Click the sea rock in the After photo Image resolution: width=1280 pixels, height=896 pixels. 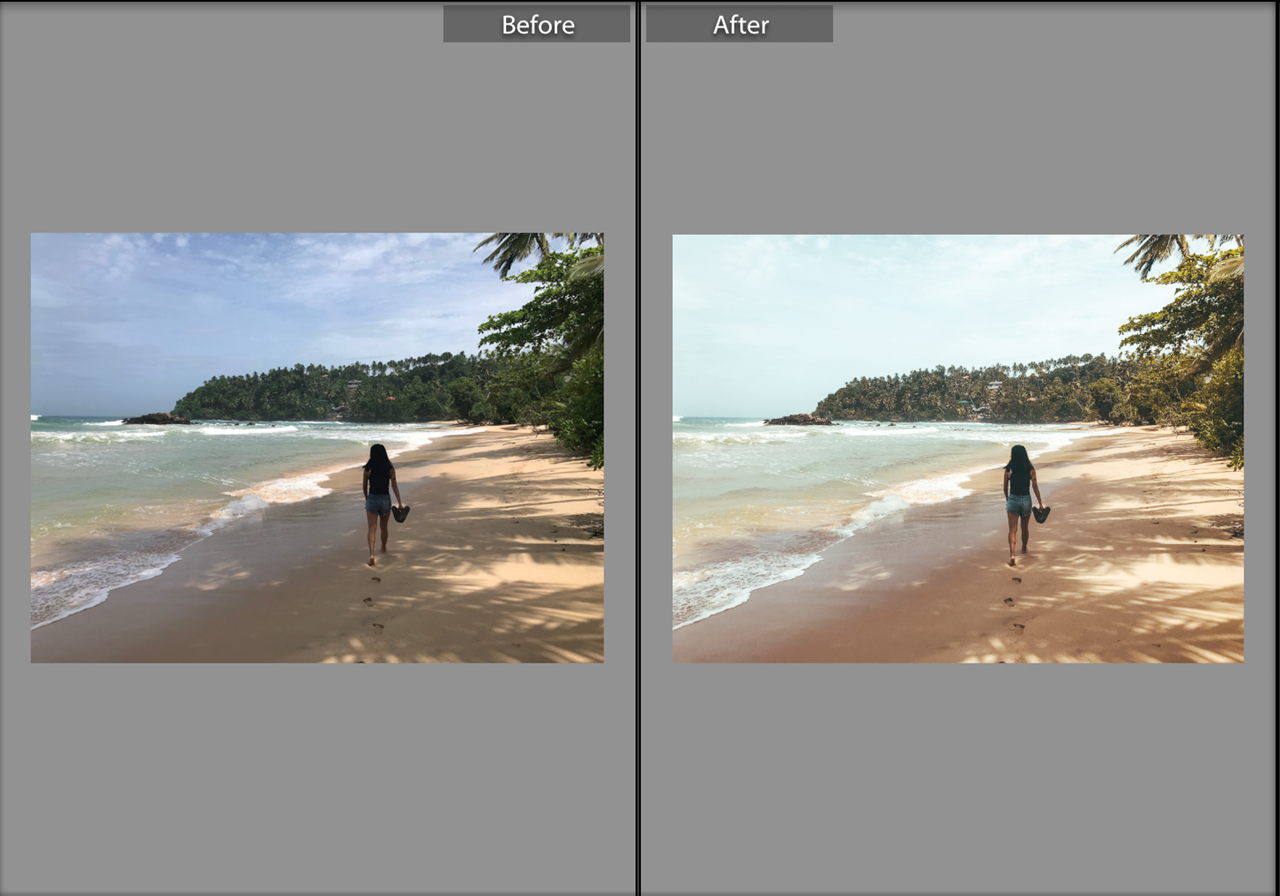click(x=797, y=420)
